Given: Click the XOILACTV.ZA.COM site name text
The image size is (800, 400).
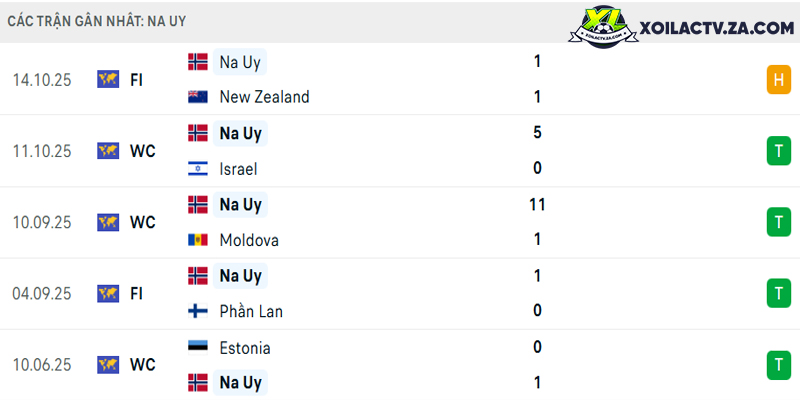Looking at the screenshot, I should tap(717, 29).
